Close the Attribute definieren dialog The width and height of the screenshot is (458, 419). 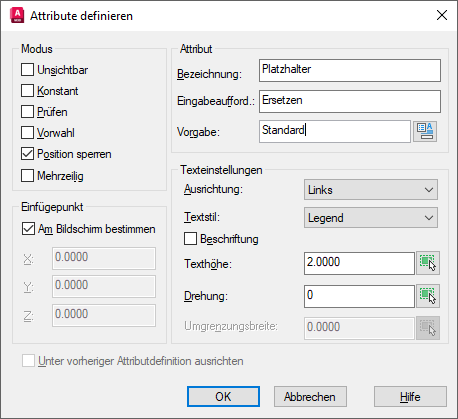pos(442,15)
